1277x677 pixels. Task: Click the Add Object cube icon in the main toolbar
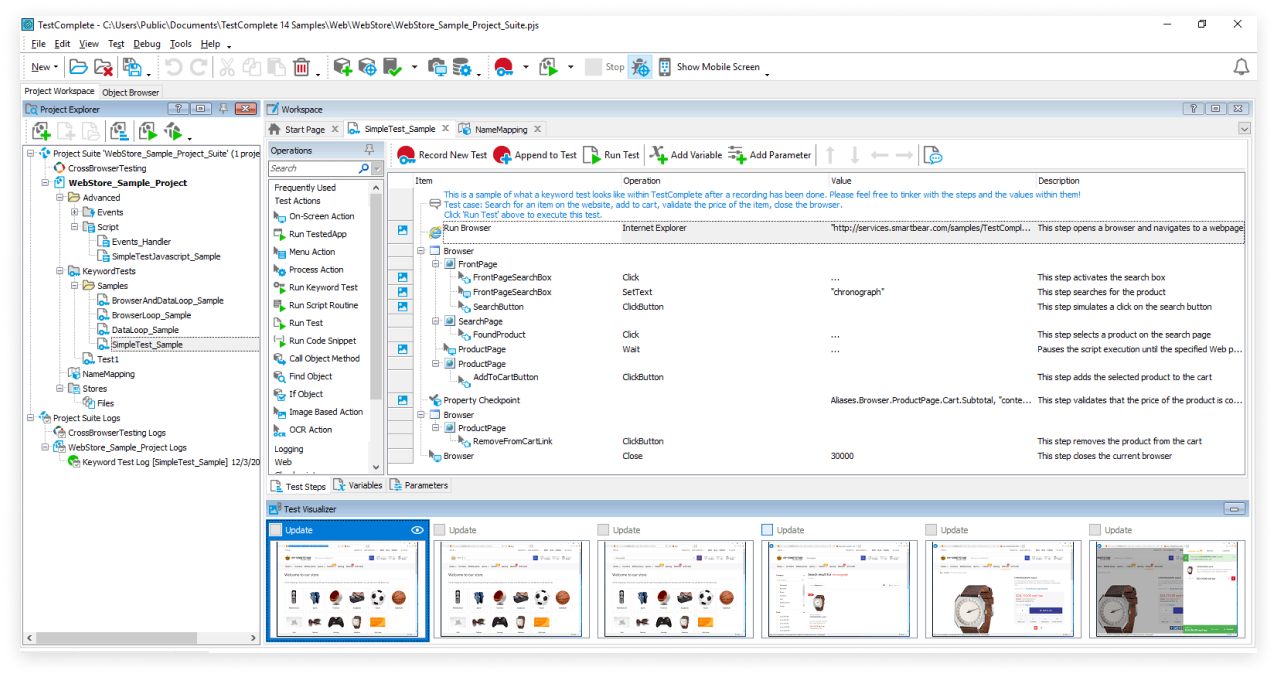(343, 67)
